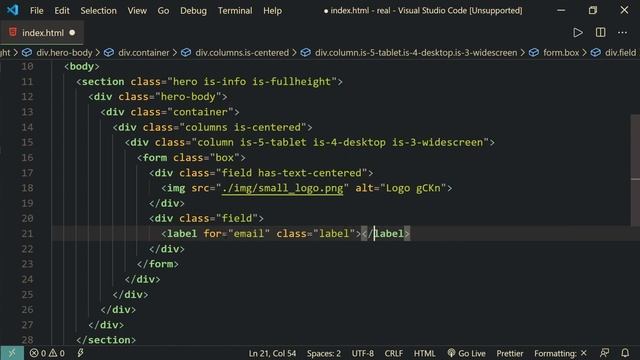
Task: Click the editor vertical scrollbar thumb
Action: pos(635,171)
